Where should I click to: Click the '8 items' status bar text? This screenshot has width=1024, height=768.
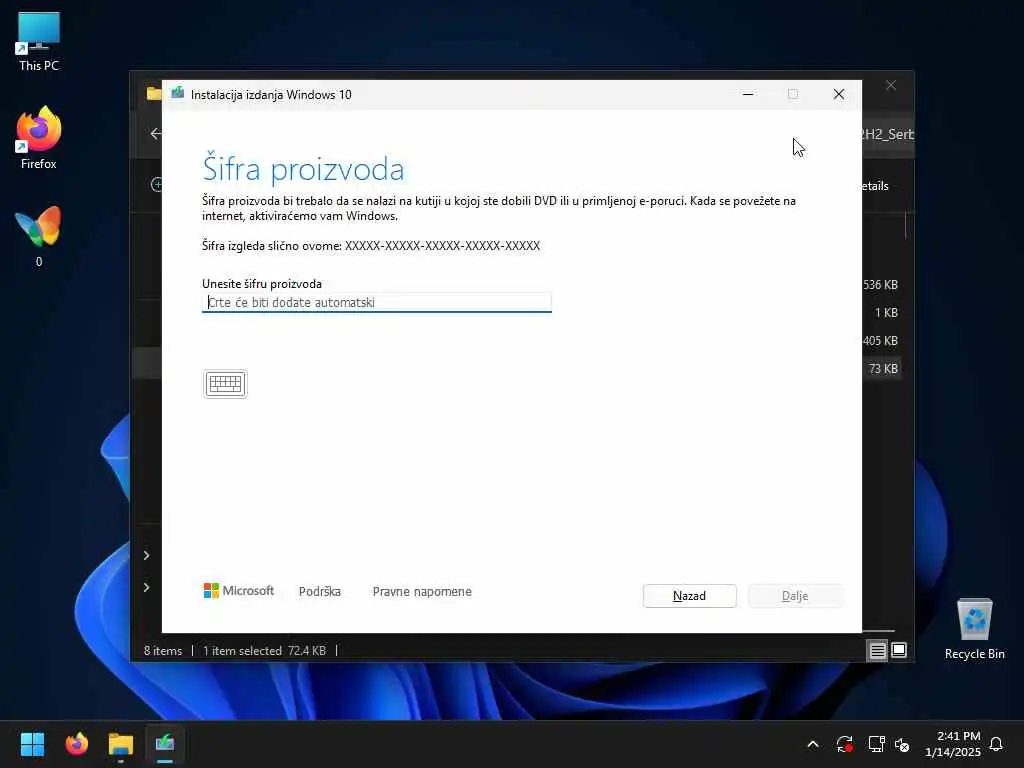(163, 650)
